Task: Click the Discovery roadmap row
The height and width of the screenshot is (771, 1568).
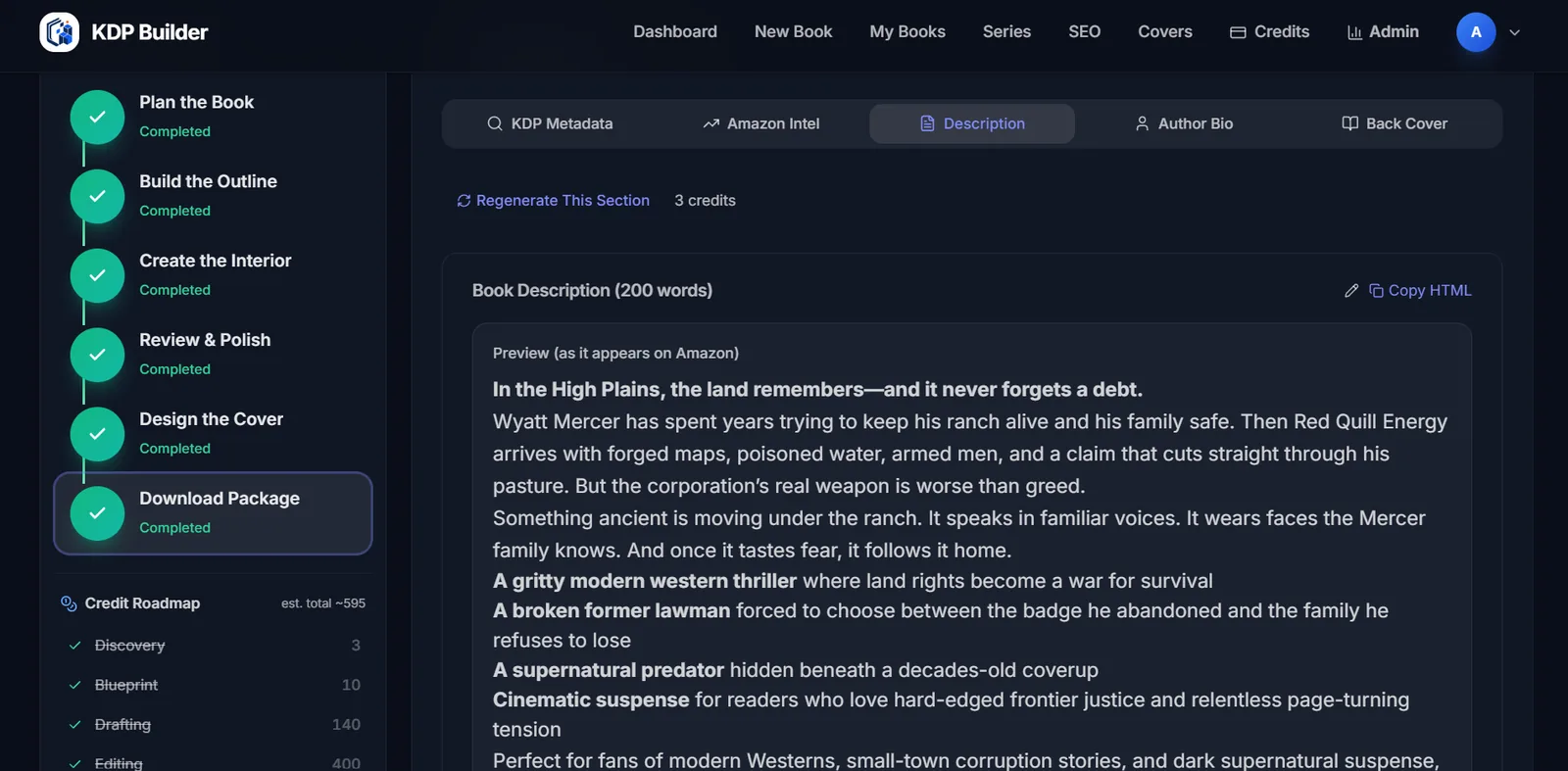Action: pos(215,645)
